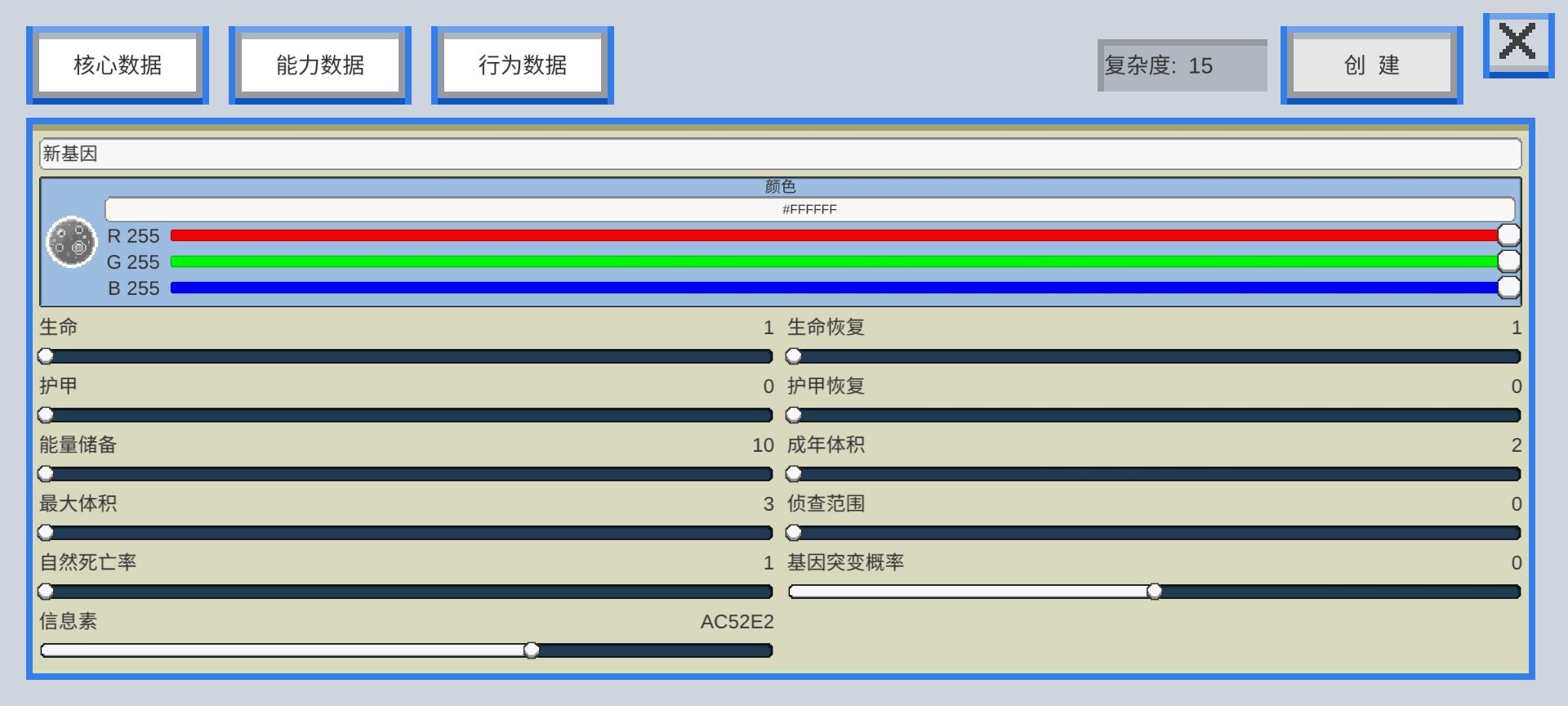
Task: Click the 基因突变概率 slider handle
Action: tap(1154, 592)
